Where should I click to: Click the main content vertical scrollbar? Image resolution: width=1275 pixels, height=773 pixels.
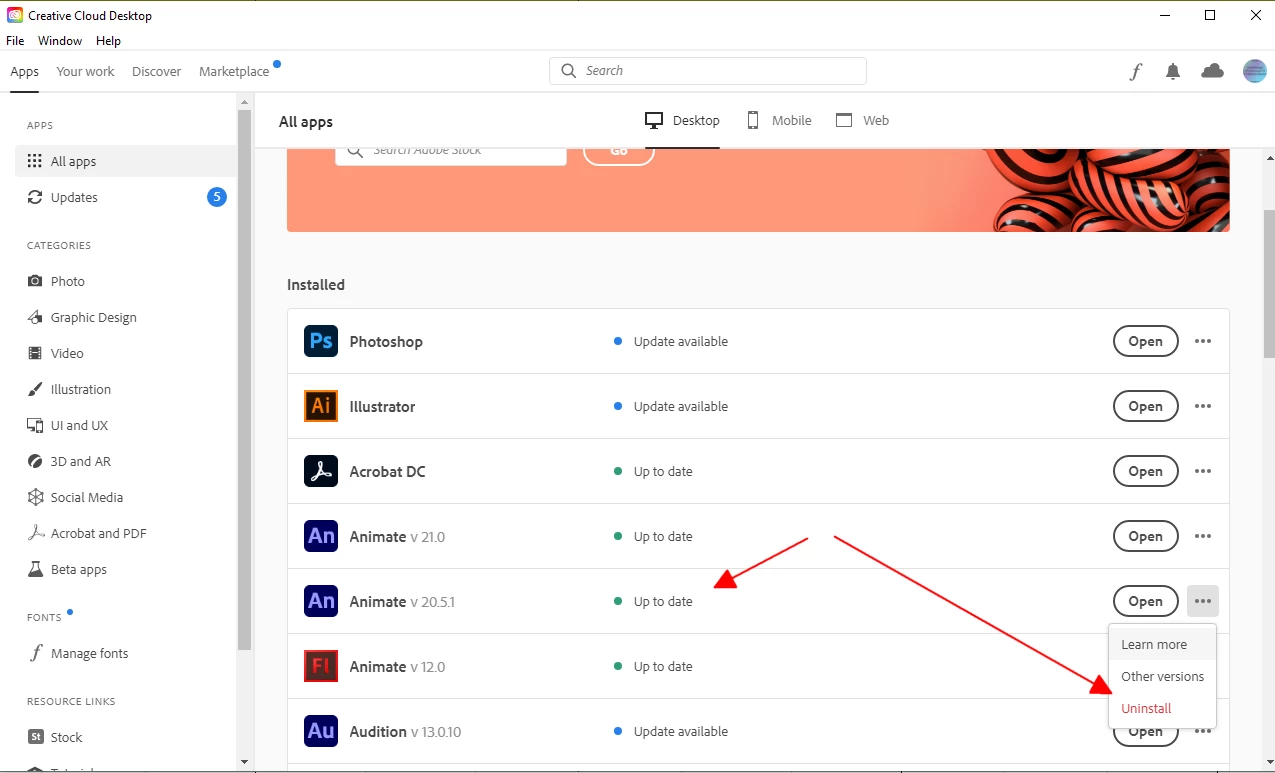1269,284
